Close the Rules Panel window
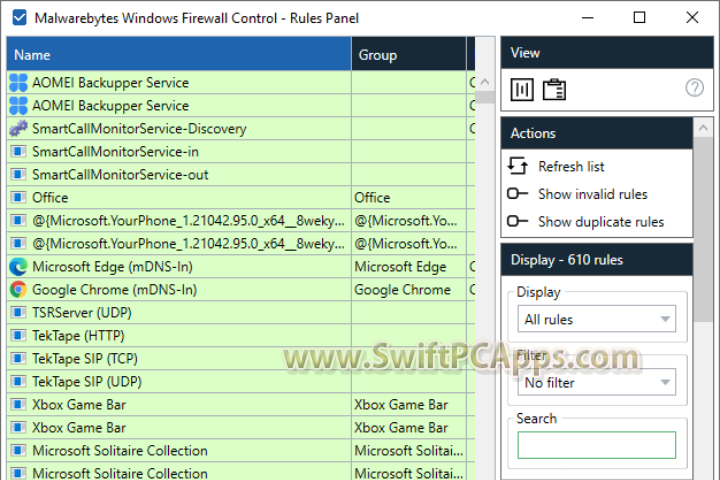 click(692, 17)
